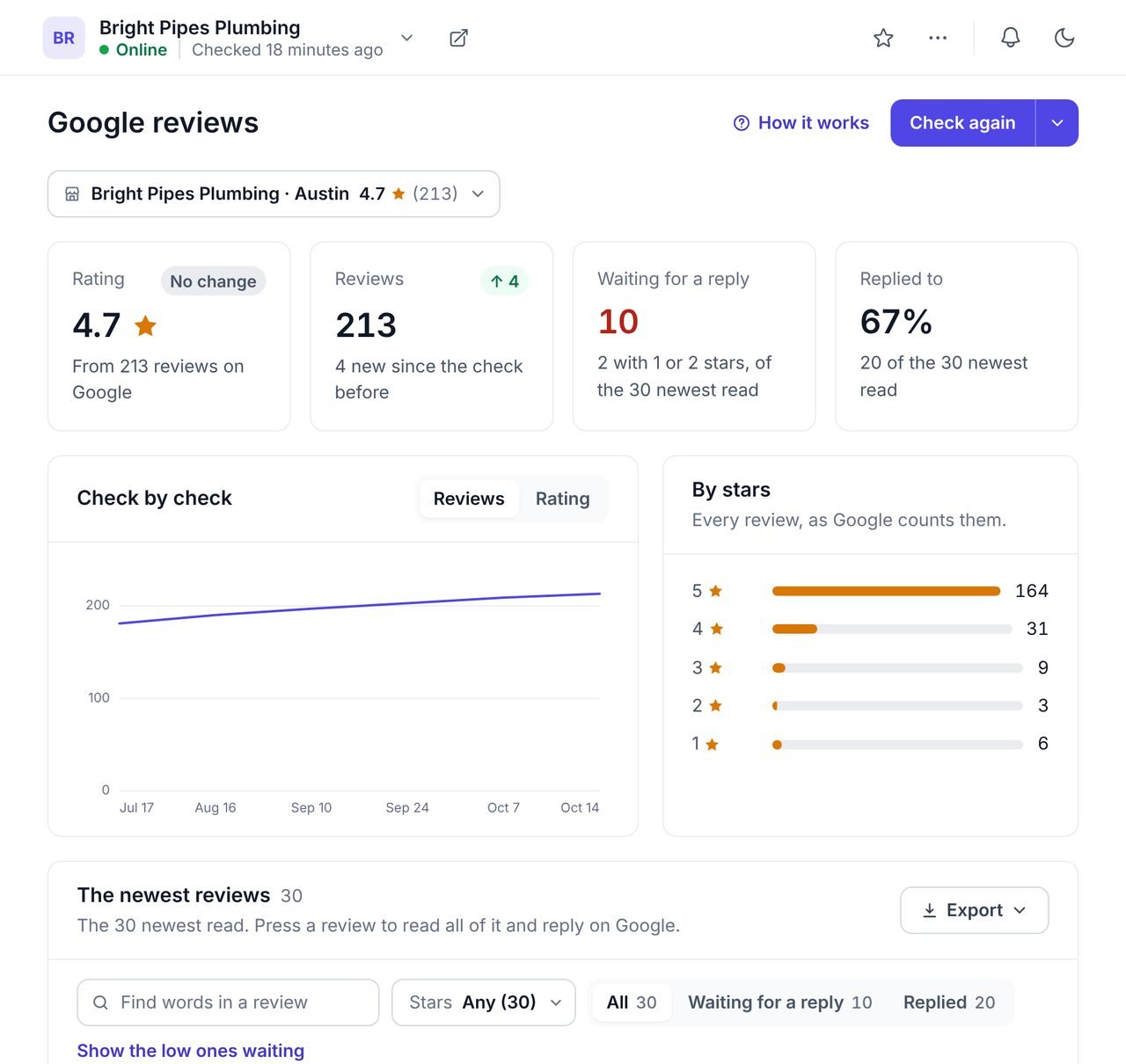
Task: Click the red 10 waiting for reply count
Action: click(x=618, y=322)
